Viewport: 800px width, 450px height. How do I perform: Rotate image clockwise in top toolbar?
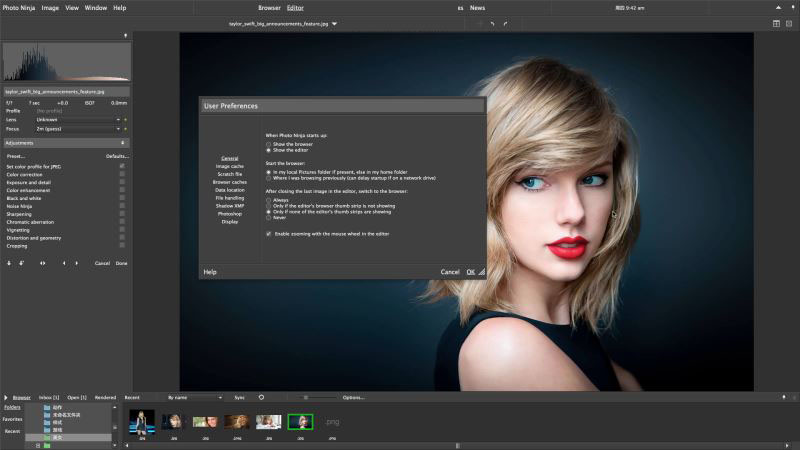(x=505, y=24)
